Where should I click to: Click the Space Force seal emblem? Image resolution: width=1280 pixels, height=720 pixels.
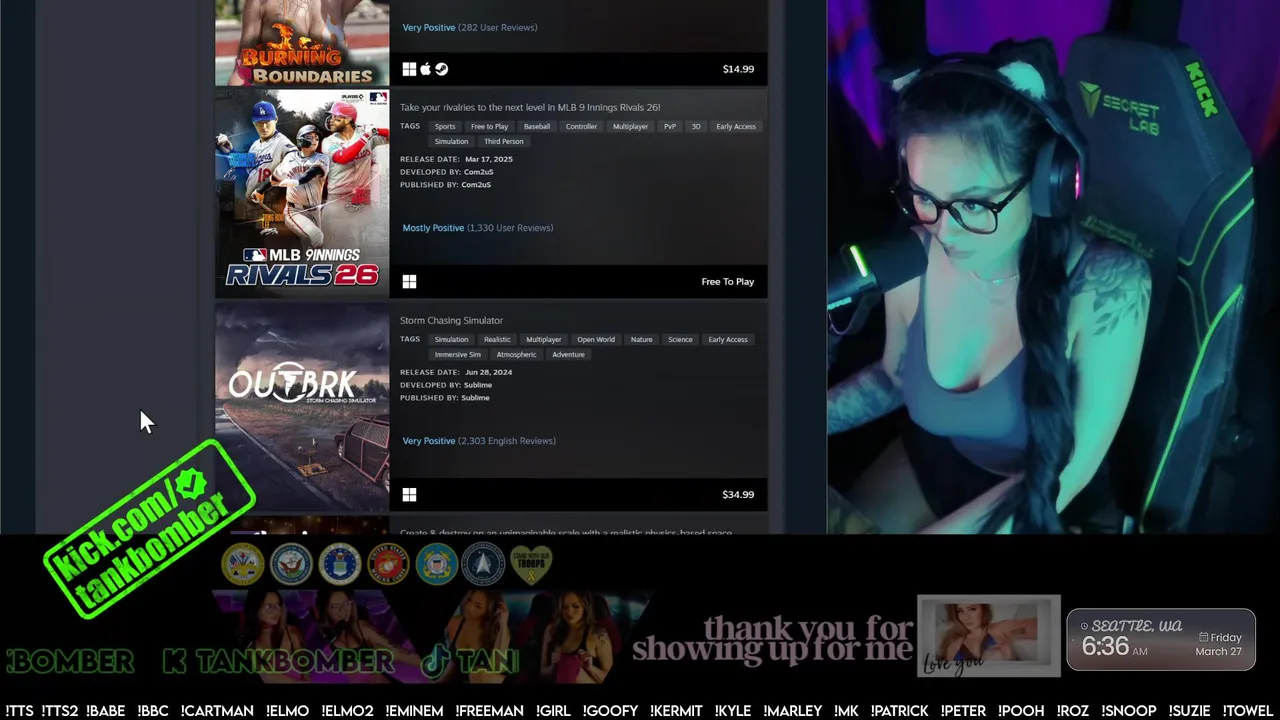pos(483,564)
